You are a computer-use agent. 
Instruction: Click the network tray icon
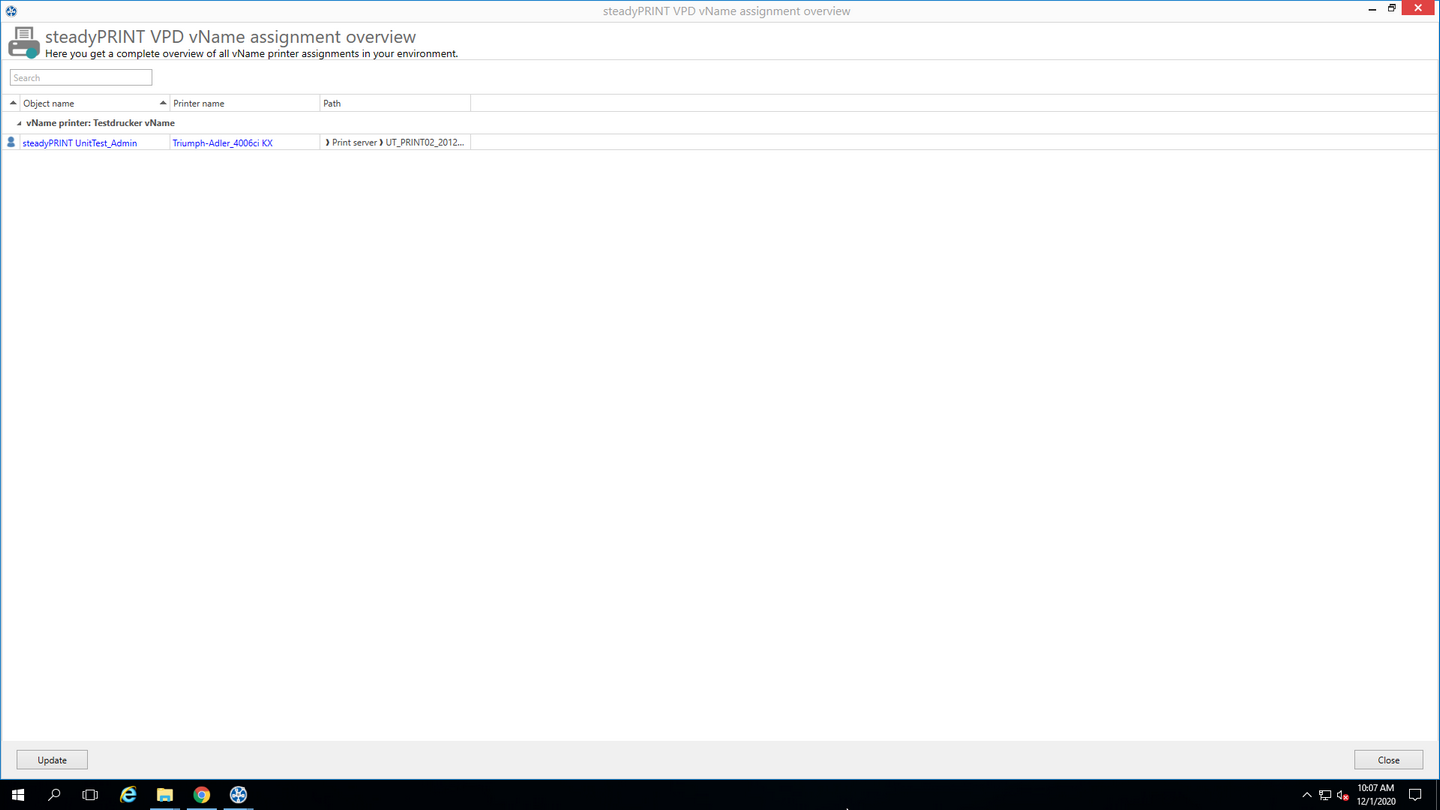pos(1325,795)
